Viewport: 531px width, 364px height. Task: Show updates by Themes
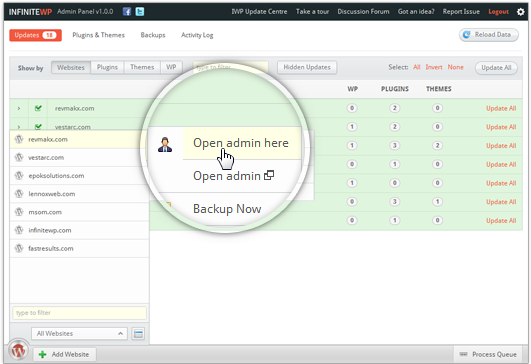pyautogui.click(x=142, y=67)
